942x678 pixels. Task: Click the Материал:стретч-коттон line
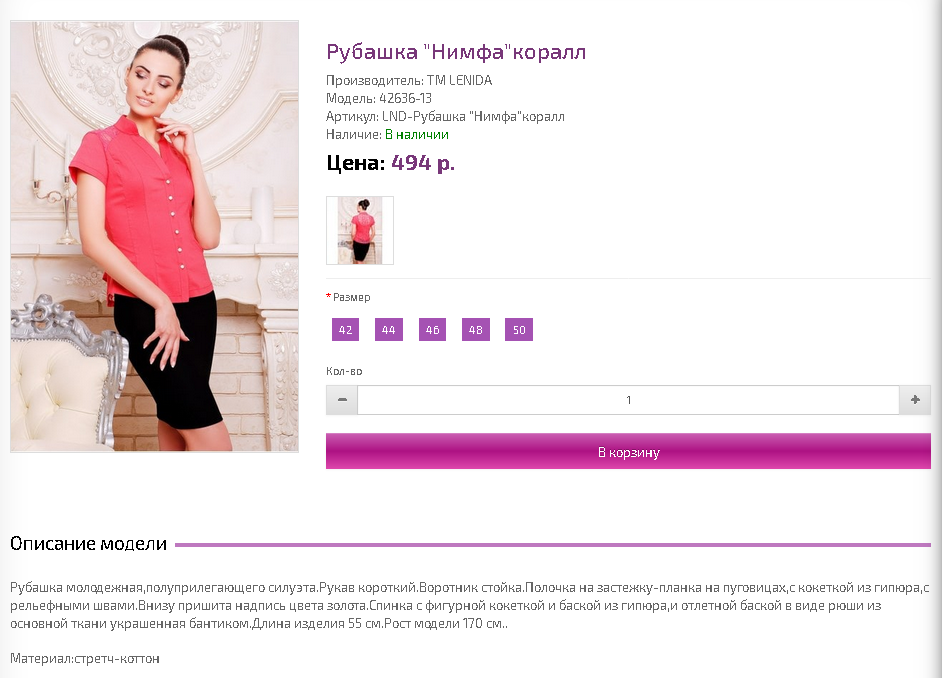[85, 659]
